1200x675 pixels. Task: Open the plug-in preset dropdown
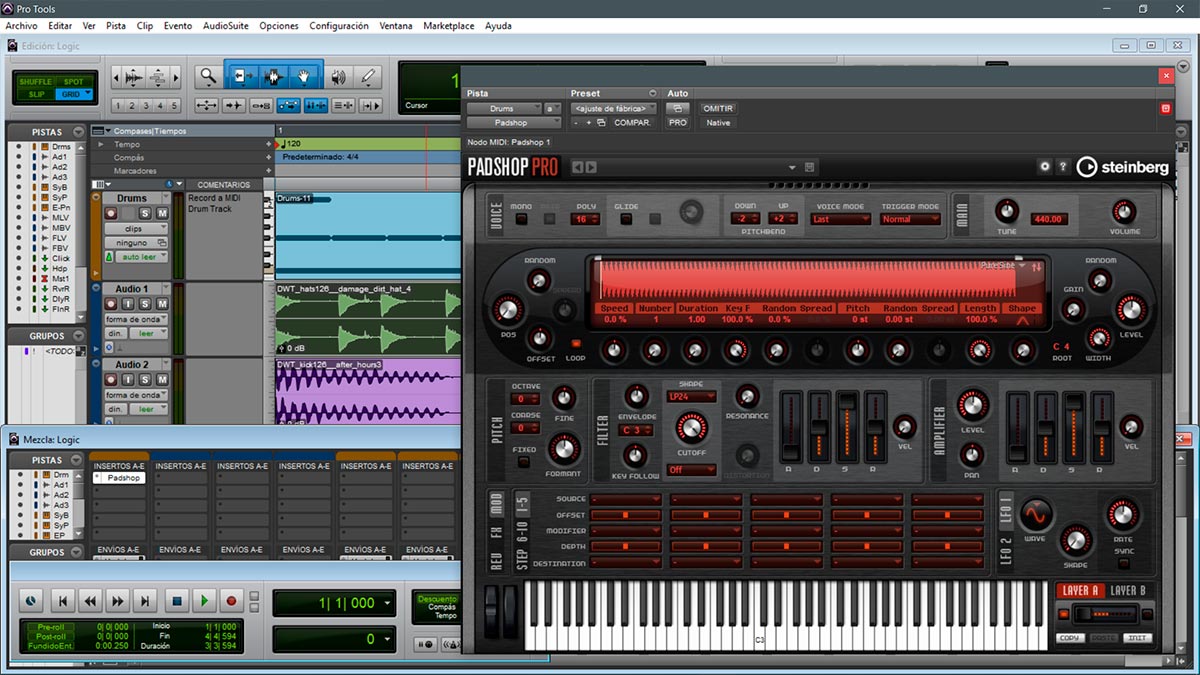click(x=614, y=108)
